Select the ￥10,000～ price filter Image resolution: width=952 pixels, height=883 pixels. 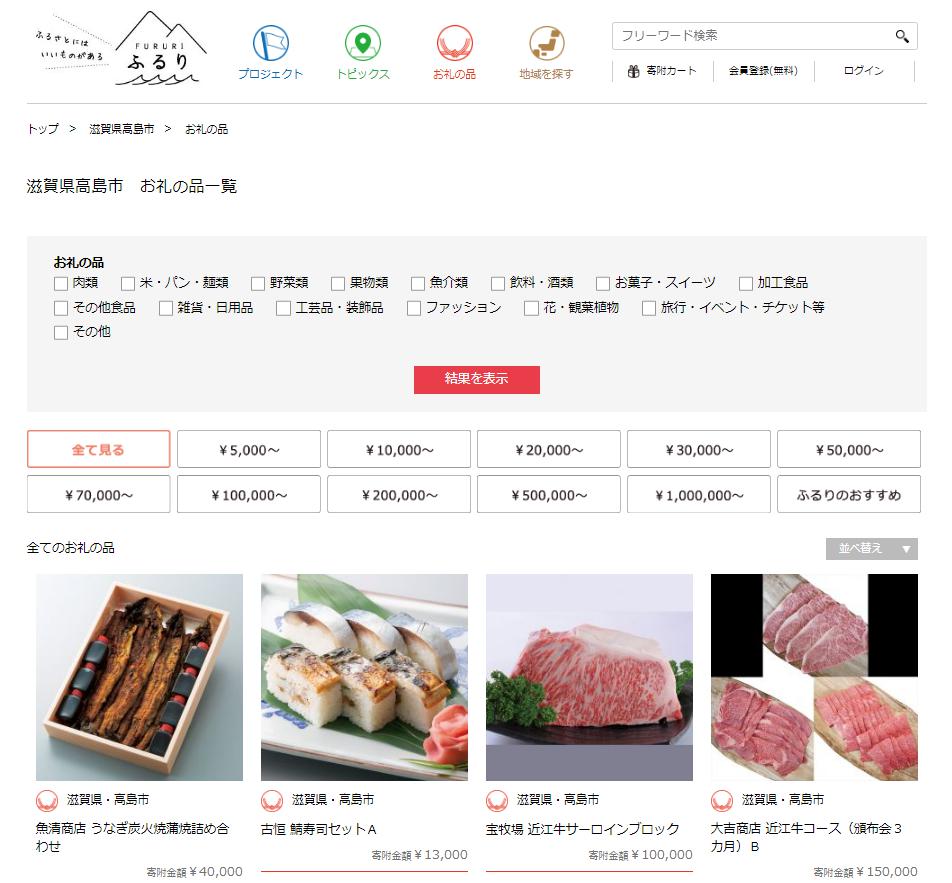(x=399, y=449)
